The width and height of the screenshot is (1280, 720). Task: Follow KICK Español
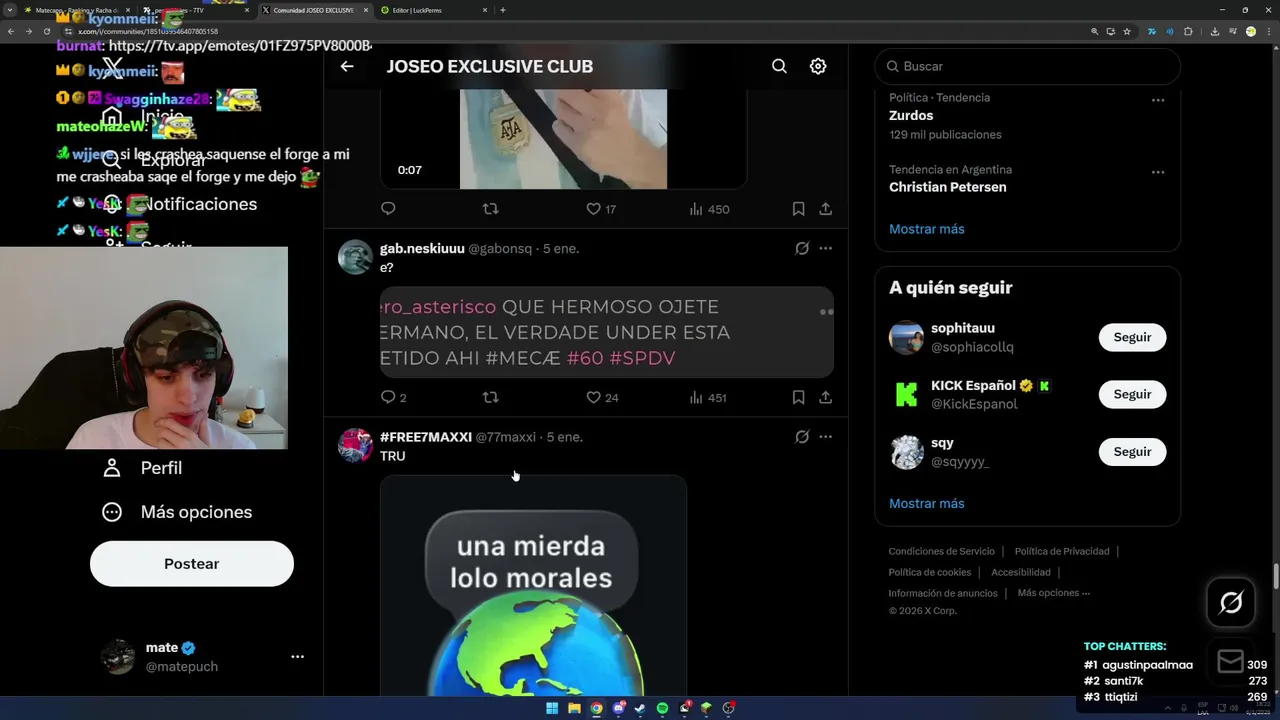pyautogui.click(x=1132, y=394)
